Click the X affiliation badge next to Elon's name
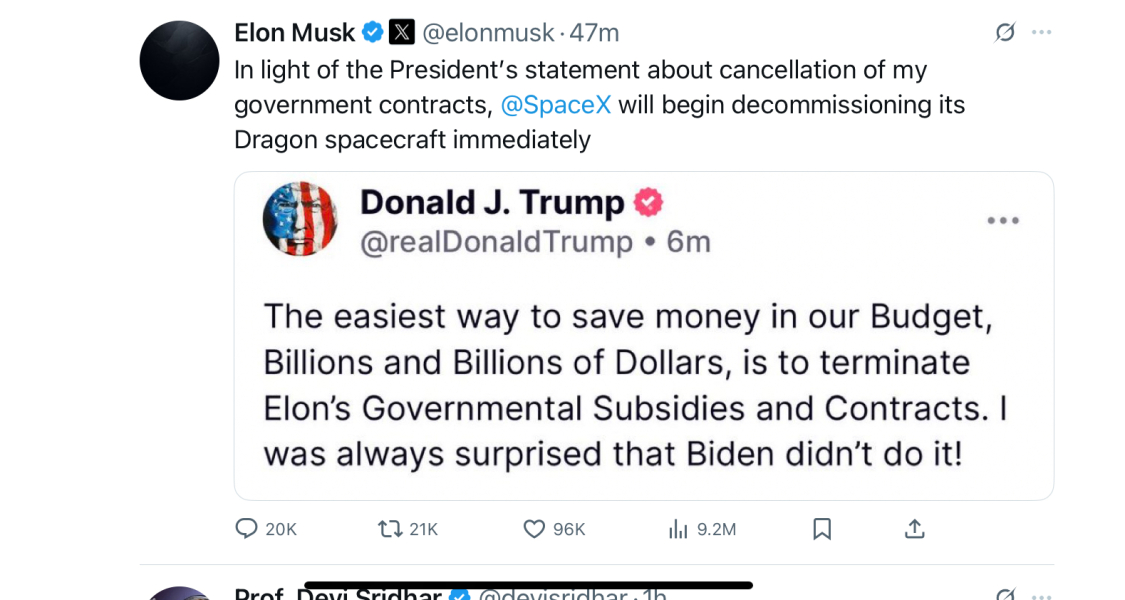1125x600 pixels. click(x=400, y=31)
